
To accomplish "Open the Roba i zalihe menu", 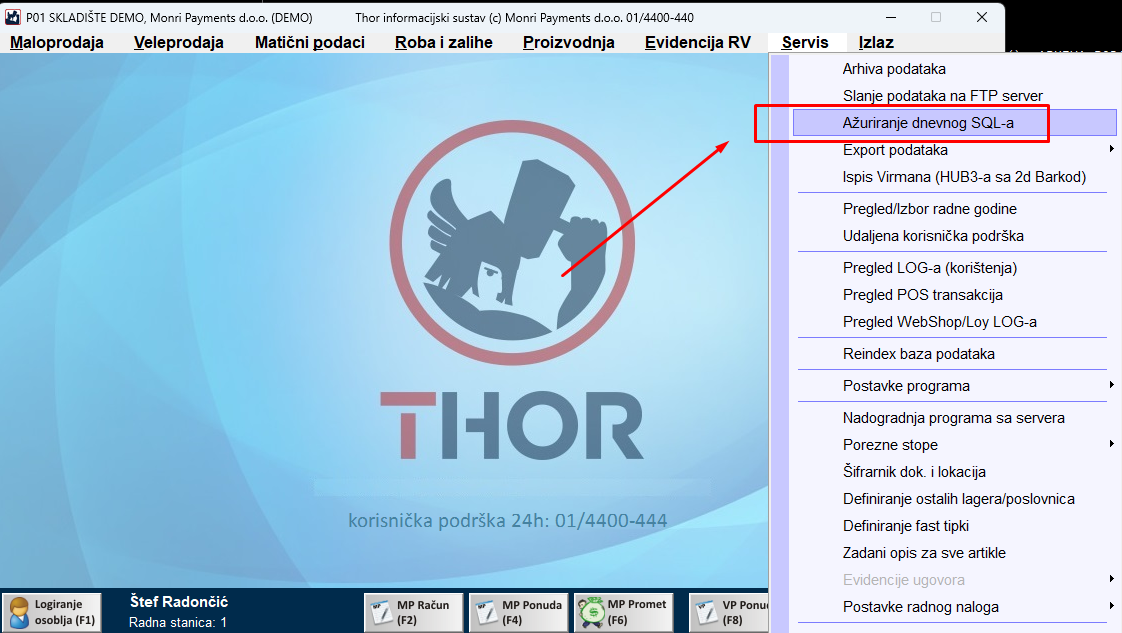I will 444,43.
